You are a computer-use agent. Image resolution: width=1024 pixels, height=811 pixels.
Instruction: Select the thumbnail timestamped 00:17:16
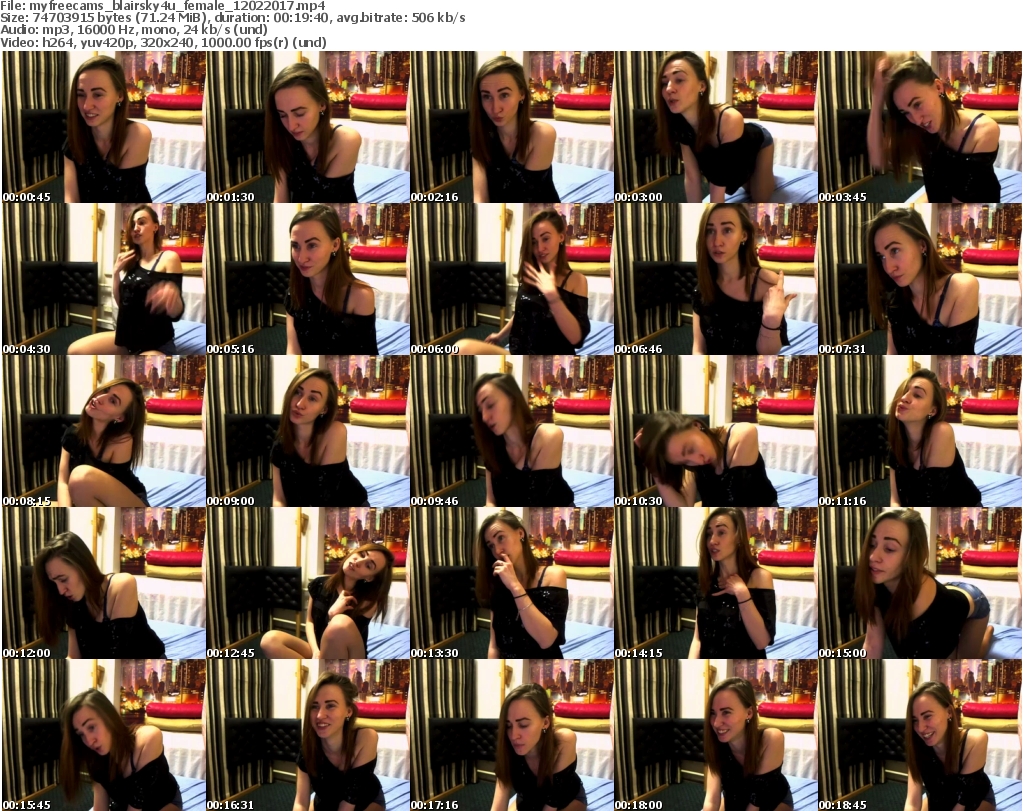pos(511,735)
